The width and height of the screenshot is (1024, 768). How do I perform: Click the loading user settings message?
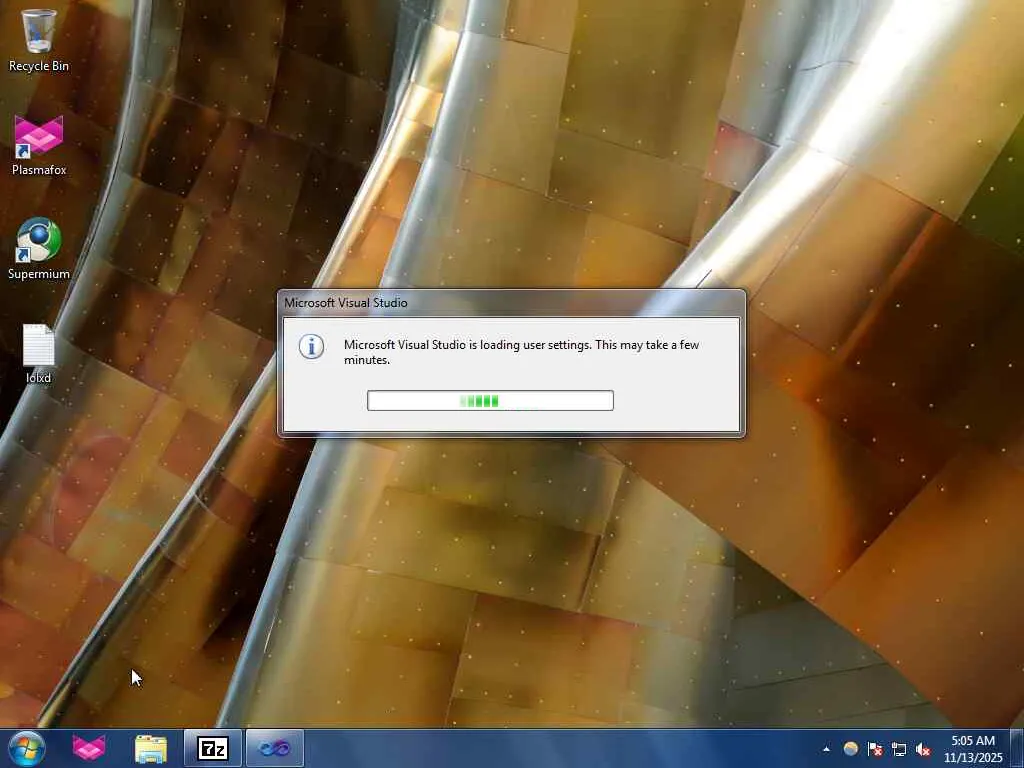(521, 352)
